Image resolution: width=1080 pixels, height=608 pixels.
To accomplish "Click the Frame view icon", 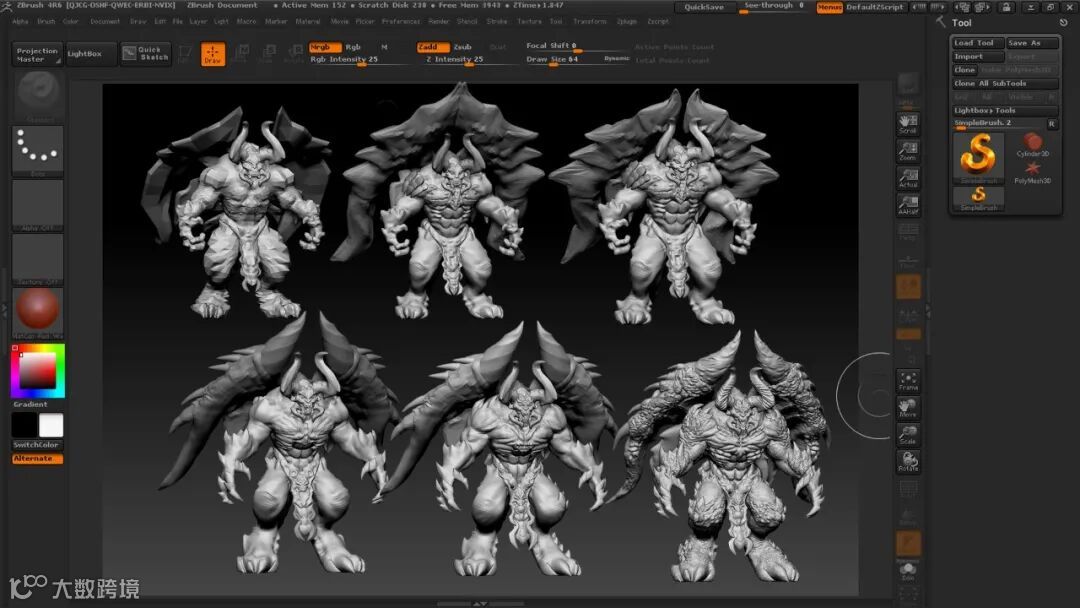I will [x=908, y=381].
